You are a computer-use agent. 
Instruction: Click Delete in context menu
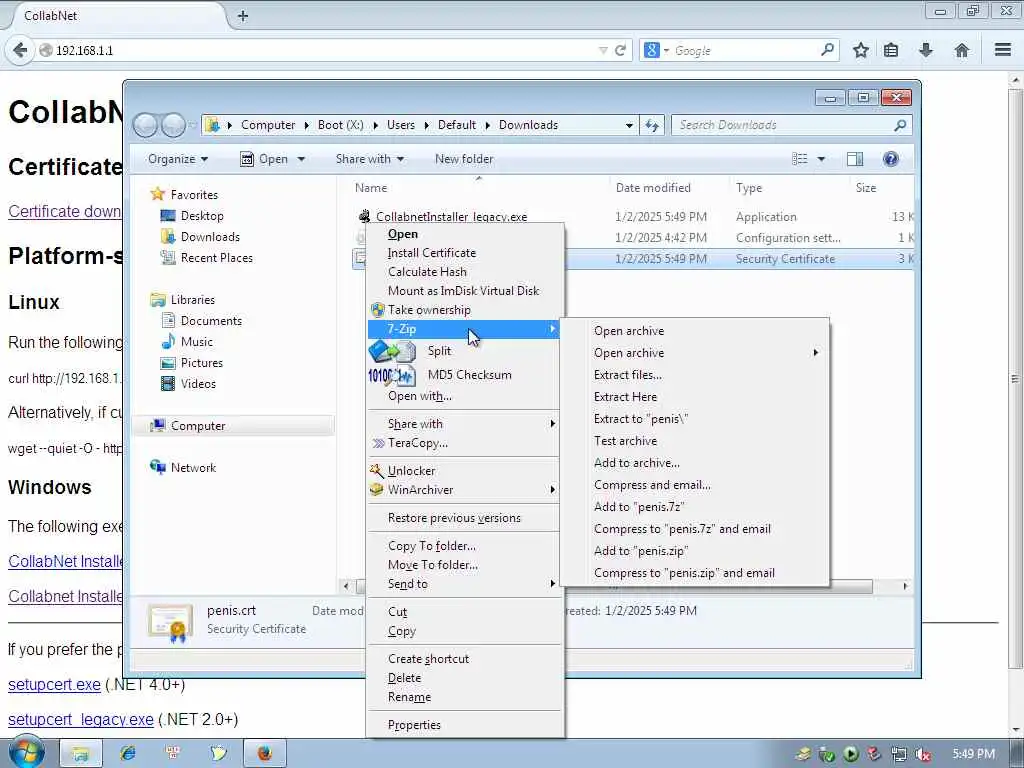click(404, 678)
